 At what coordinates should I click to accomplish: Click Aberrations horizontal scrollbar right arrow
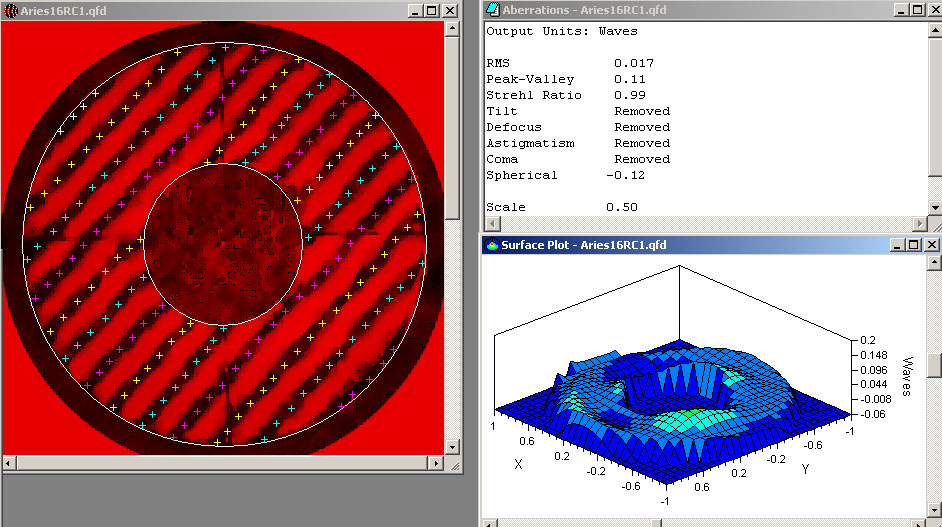point(919,224)
